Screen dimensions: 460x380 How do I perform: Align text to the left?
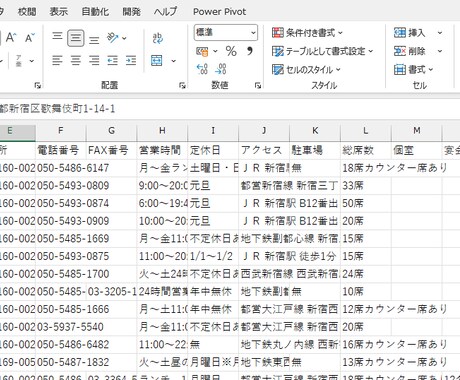[57, 60]
